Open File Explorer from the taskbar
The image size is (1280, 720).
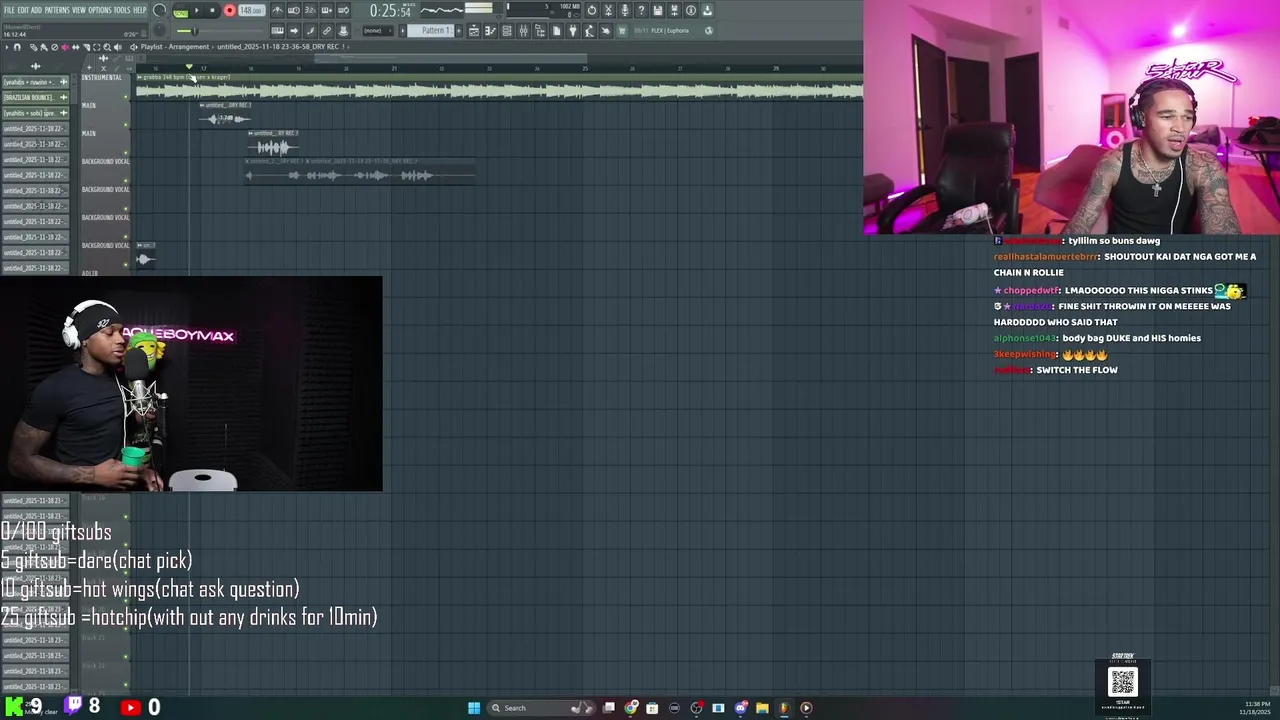coord(762,708)
